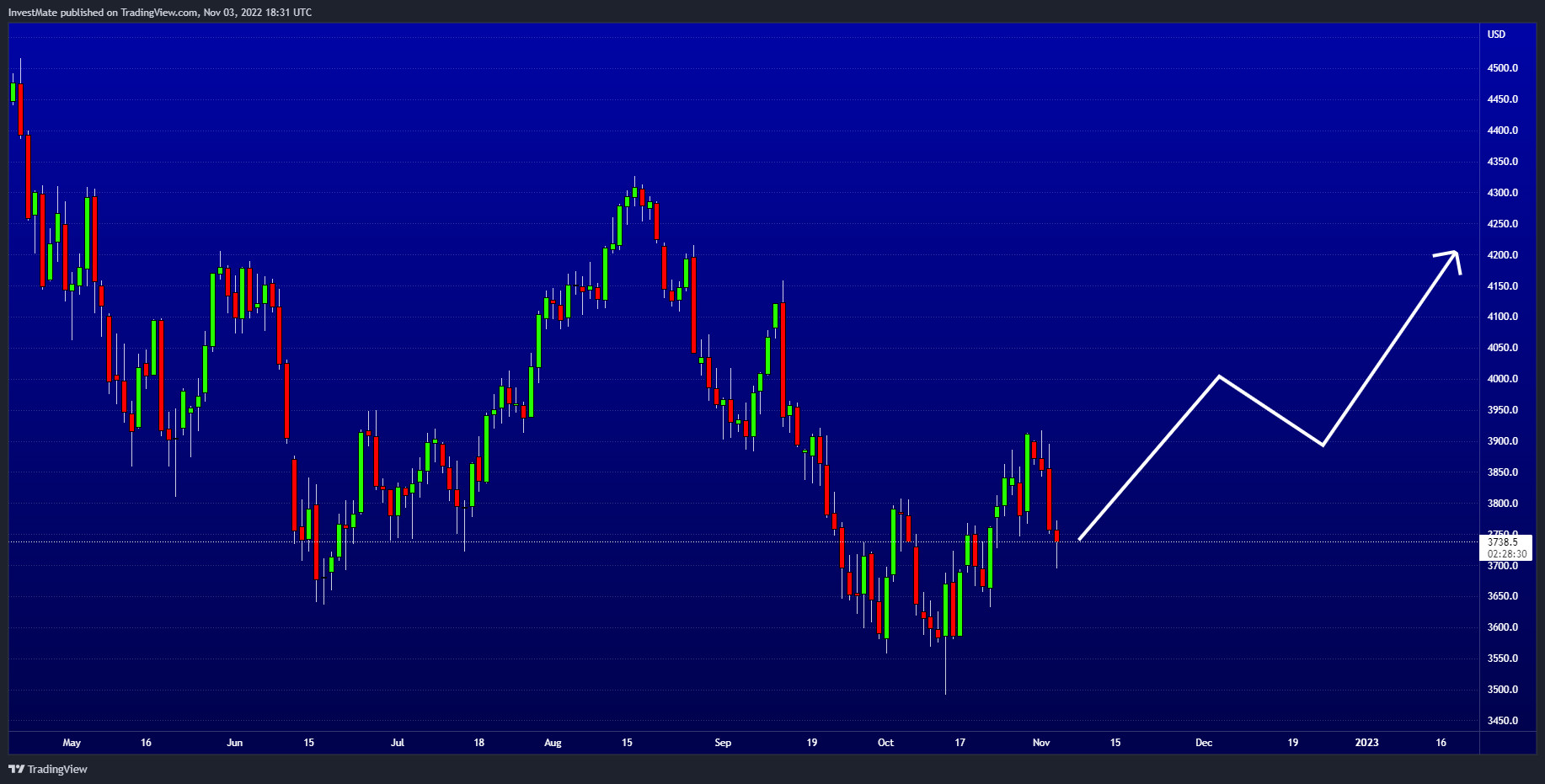
Task: Click the InvestMate published on TradingView.com header text
Action: pos(160,13)
